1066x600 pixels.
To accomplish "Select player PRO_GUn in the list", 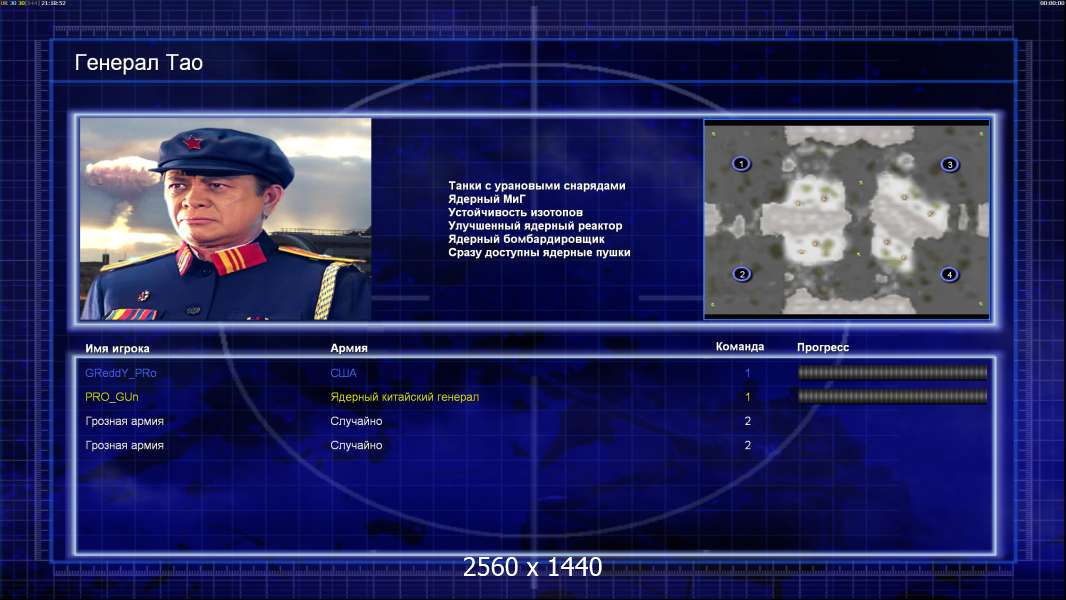I will (111, 397).
